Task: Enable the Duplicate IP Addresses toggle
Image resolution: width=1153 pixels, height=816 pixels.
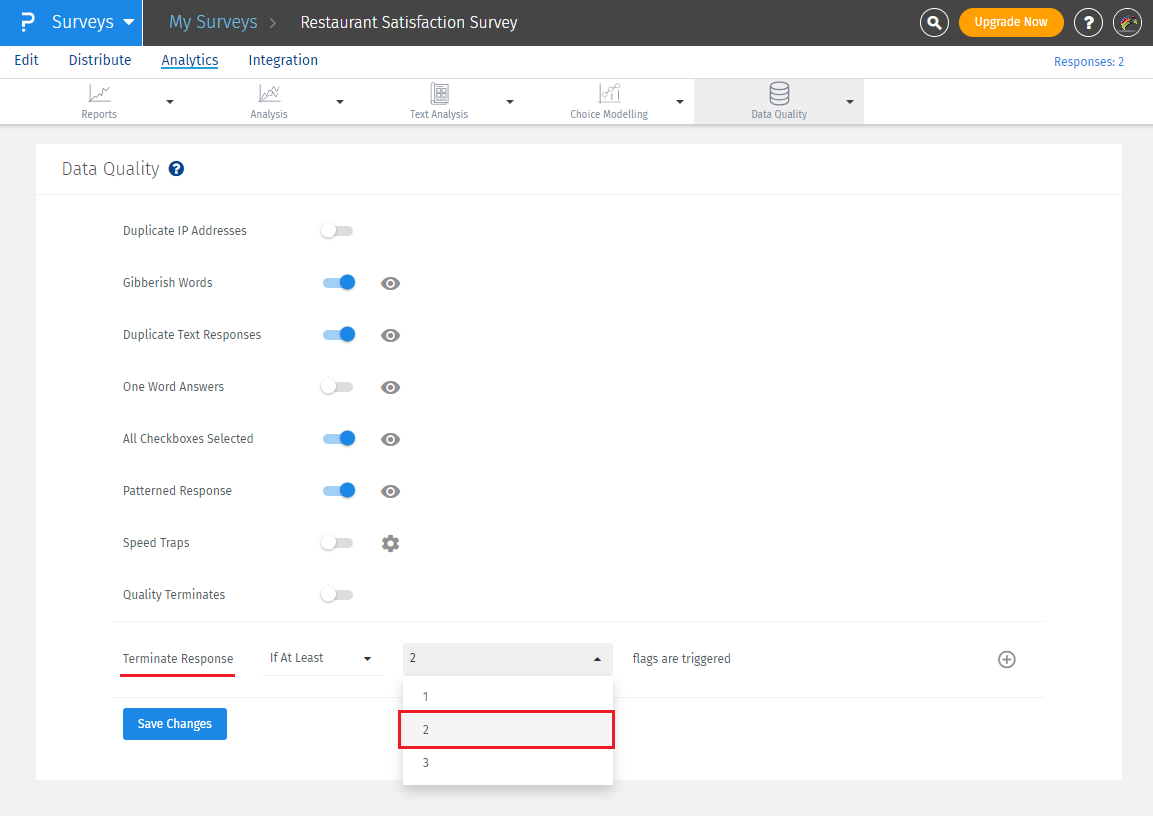Action: click(337, 231)
